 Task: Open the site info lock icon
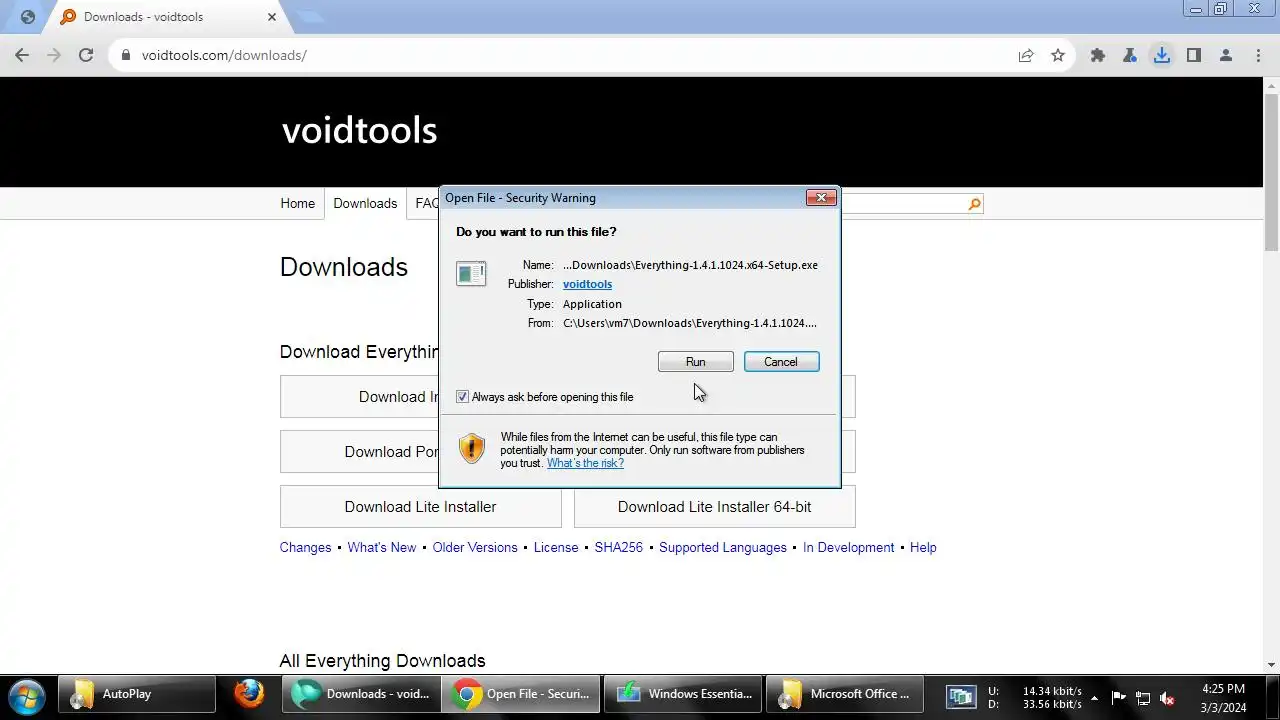[126, 55]
